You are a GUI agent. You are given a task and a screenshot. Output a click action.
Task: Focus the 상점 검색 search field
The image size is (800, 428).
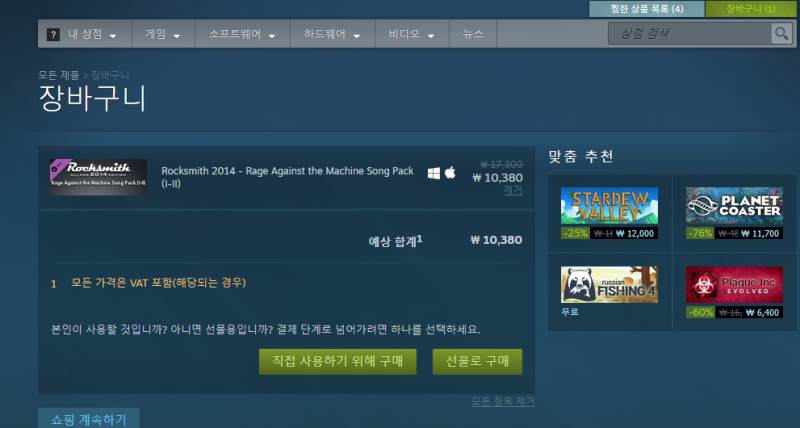tap(689, 34)
